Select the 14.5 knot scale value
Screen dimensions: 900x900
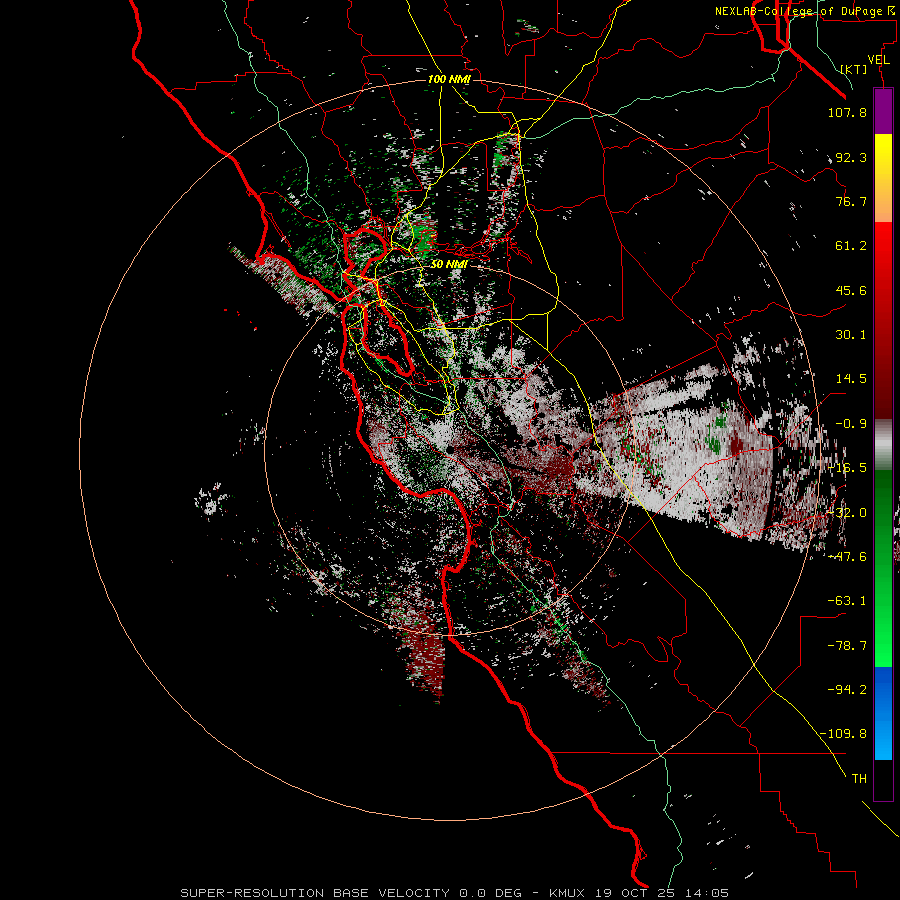[x=851, y=379]
